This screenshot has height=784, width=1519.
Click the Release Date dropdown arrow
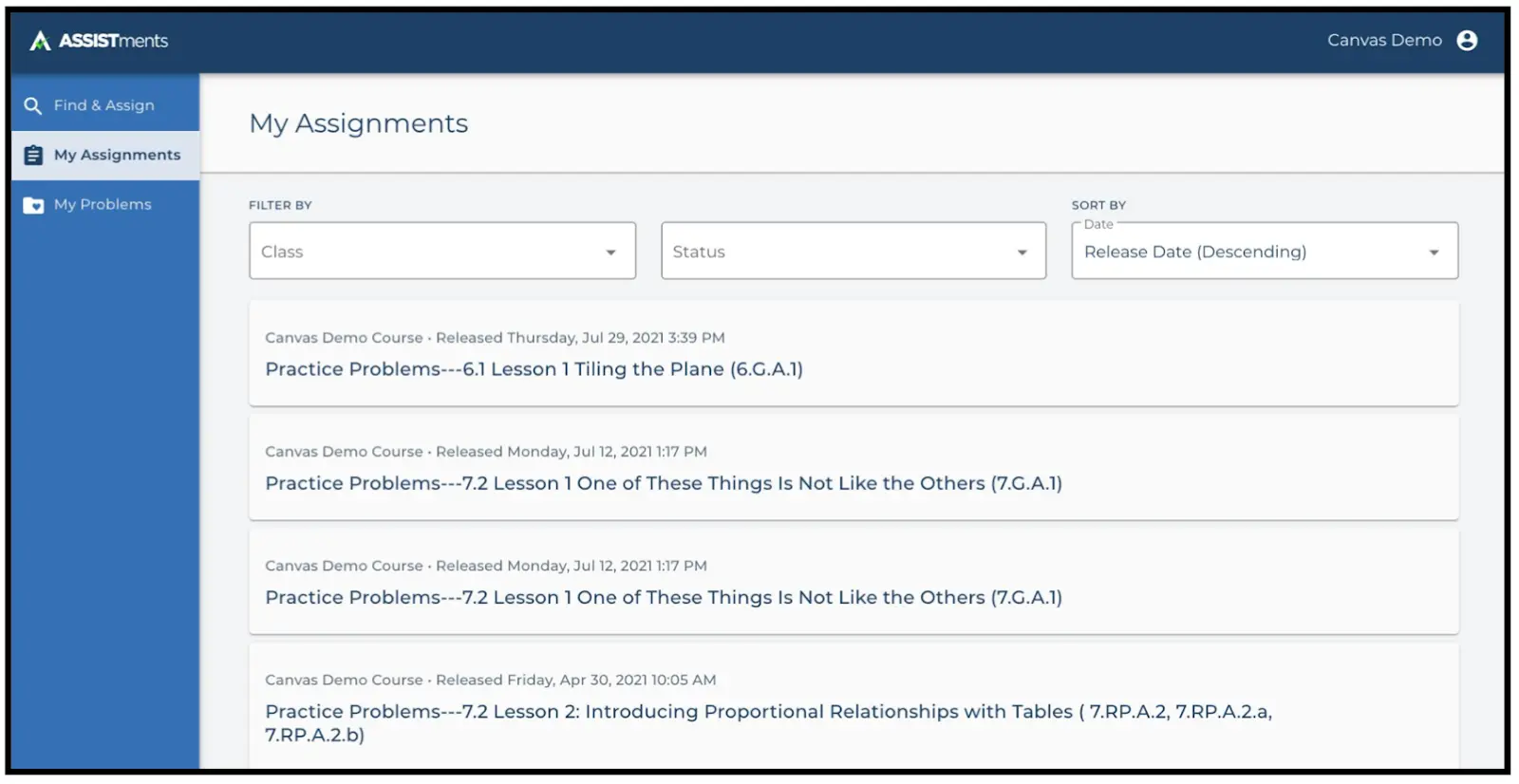tap(1434, 251)
